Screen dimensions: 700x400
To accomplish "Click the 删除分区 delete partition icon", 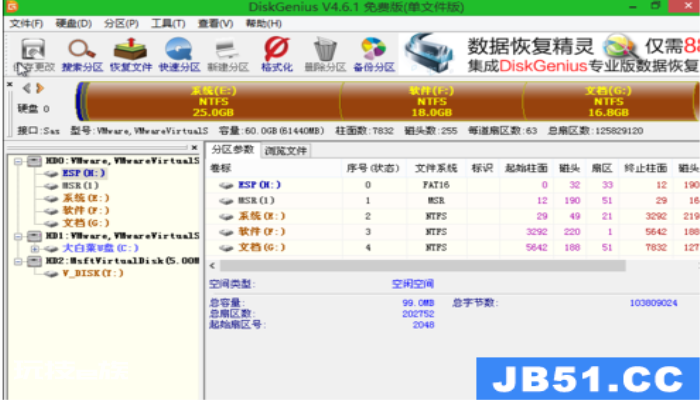I will pos(325,54).
